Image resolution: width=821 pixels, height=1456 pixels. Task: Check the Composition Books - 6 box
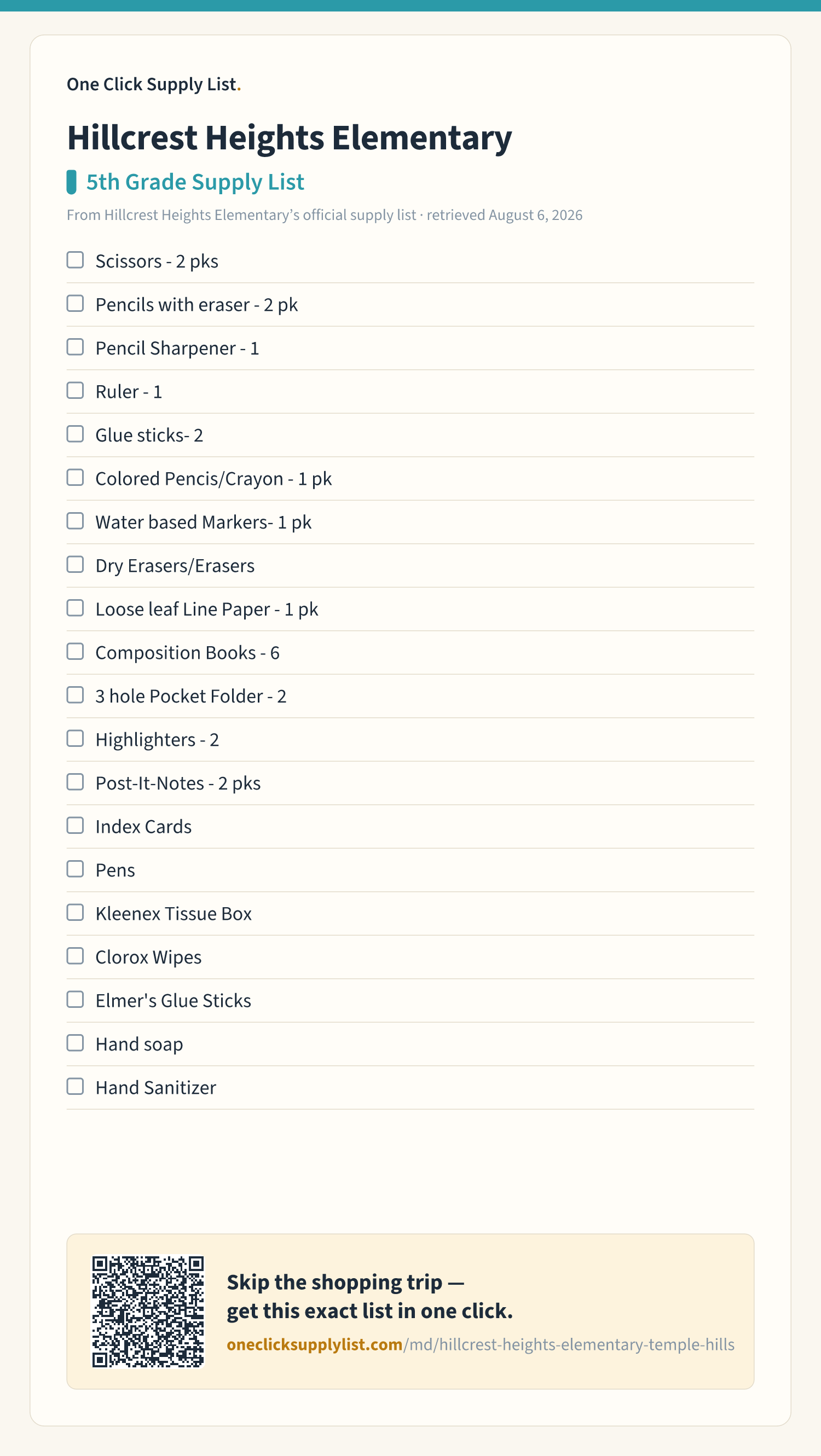(75, 652)
